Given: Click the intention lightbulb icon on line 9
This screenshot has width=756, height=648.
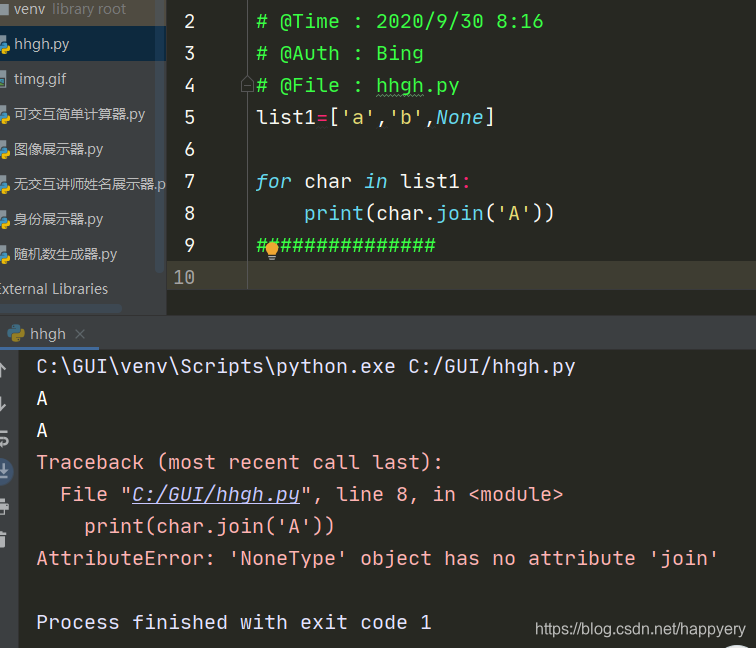Looking at the screenshot, I should [x=272, y=250].
